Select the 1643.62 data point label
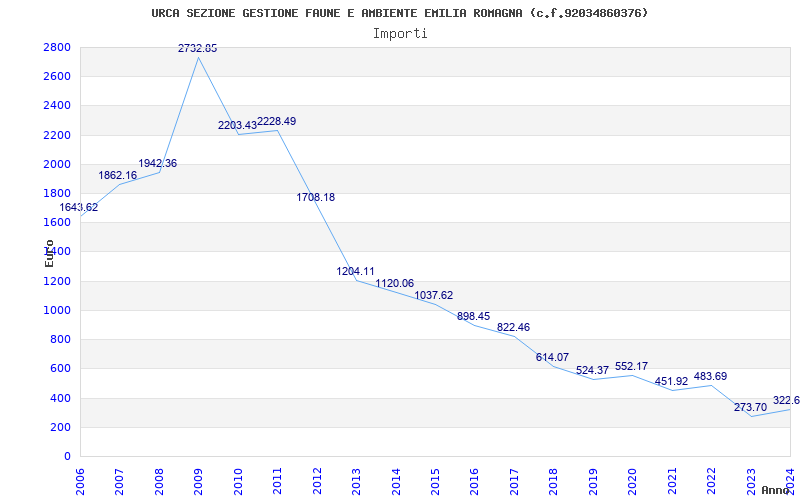This screenshot has height=500, width=800. pyautogui.click(x=79, y=208)
